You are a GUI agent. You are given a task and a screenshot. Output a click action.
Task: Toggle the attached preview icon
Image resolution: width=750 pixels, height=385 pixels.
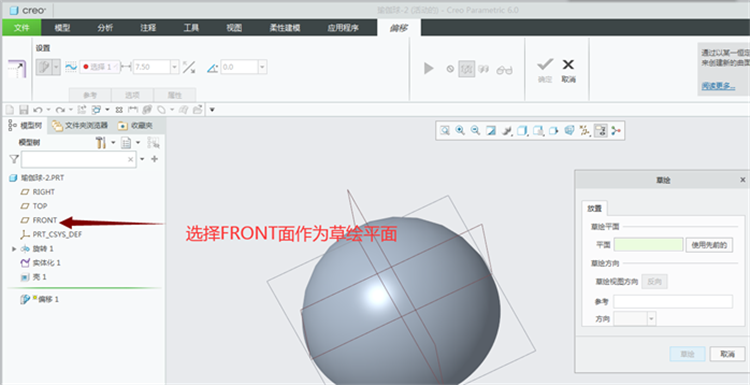click(x=484, y=69)
